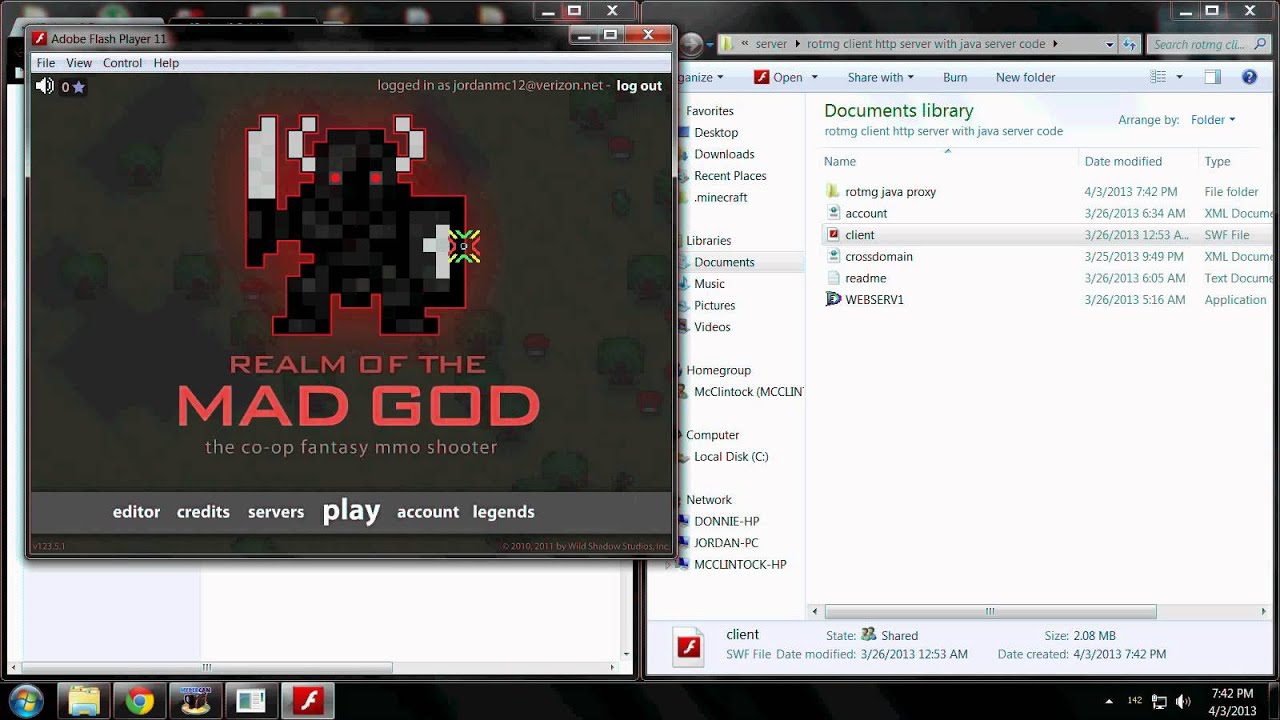1280x720 pixels.
Task: Click the Flash Player title bar icon
Action: (x=40, y=39)
